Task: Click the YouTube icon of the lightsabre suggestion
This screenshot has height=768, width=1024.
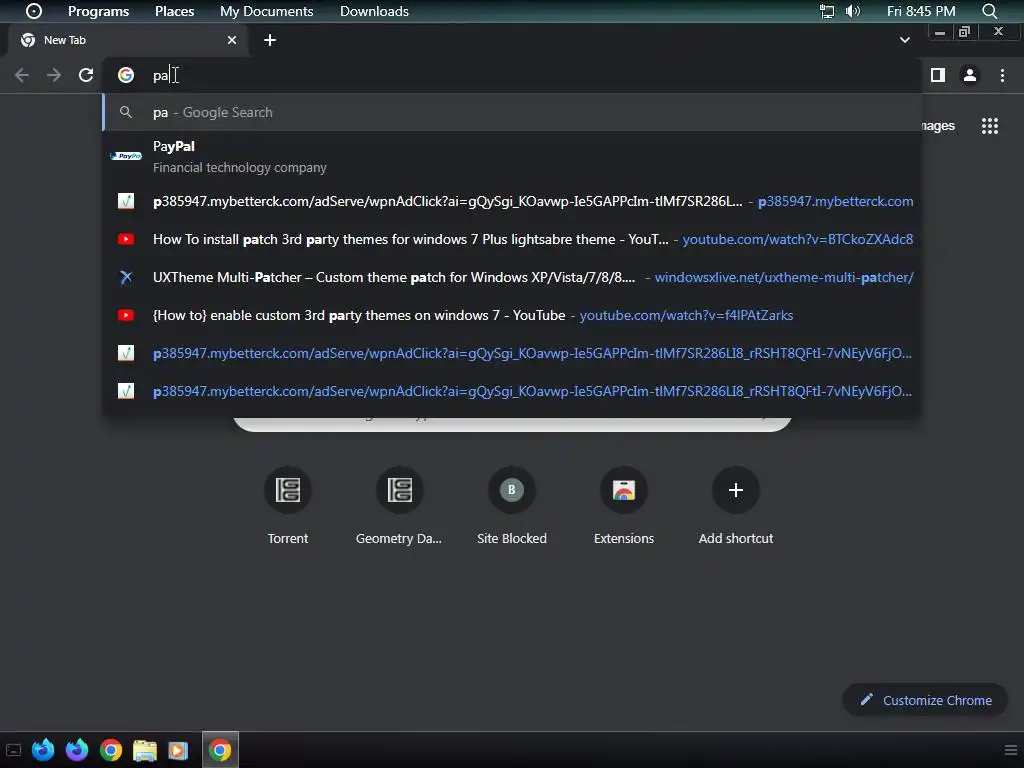Action: tap(125, 239)
